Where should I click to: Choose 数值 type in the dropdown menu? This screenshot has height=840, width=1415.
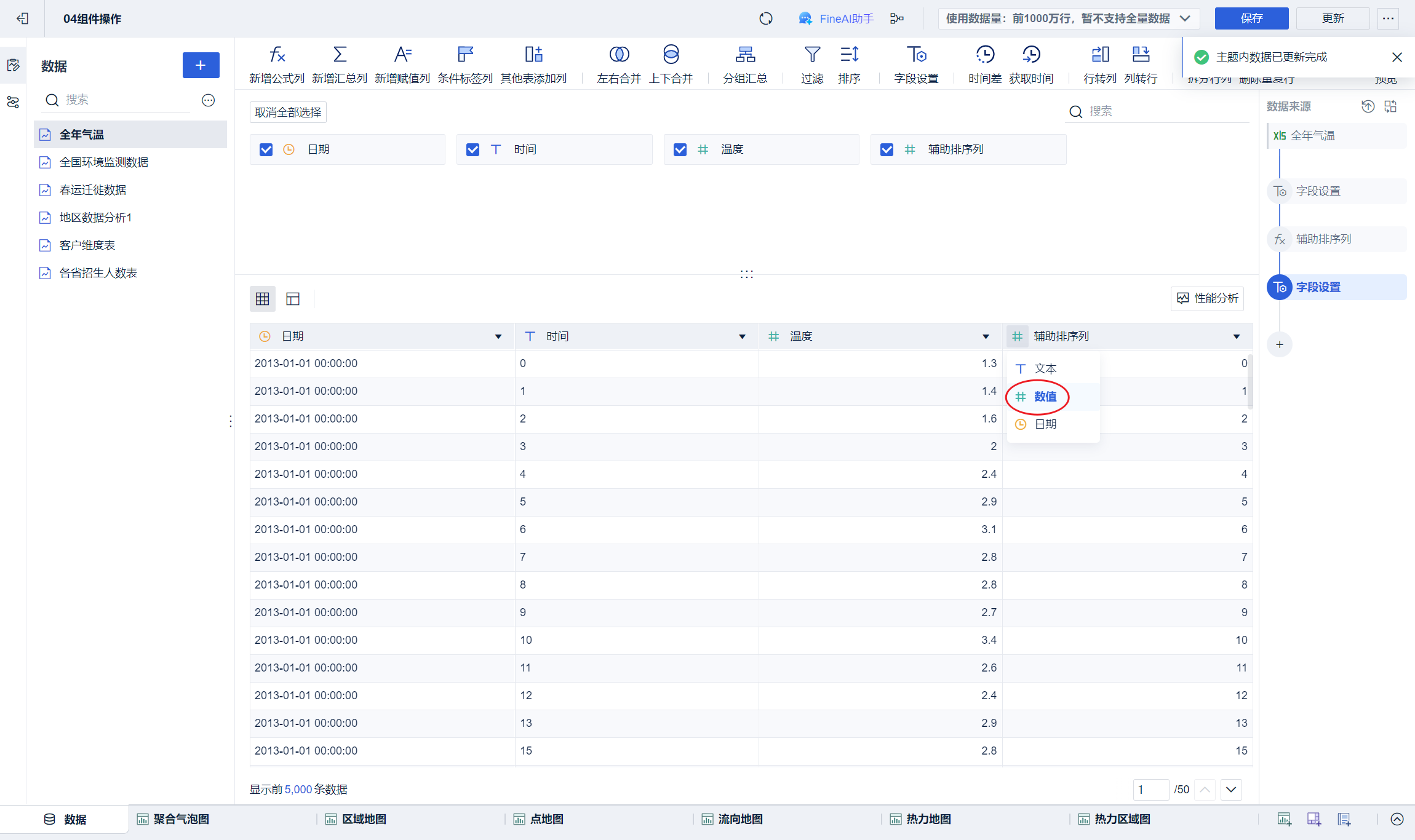coord(1045,397)
